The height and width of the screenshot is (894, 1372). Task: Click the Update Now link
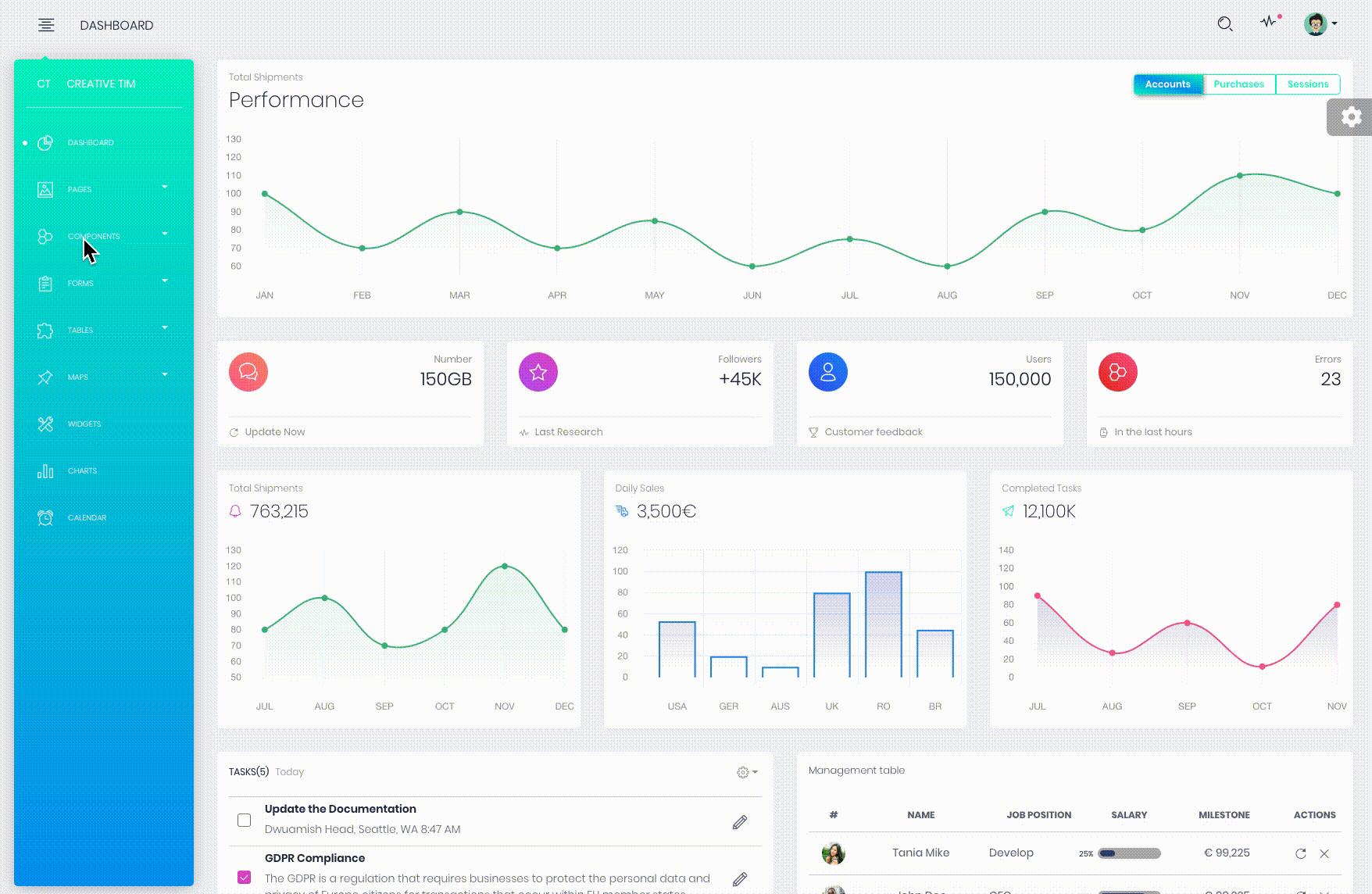[x=273, y=431]
